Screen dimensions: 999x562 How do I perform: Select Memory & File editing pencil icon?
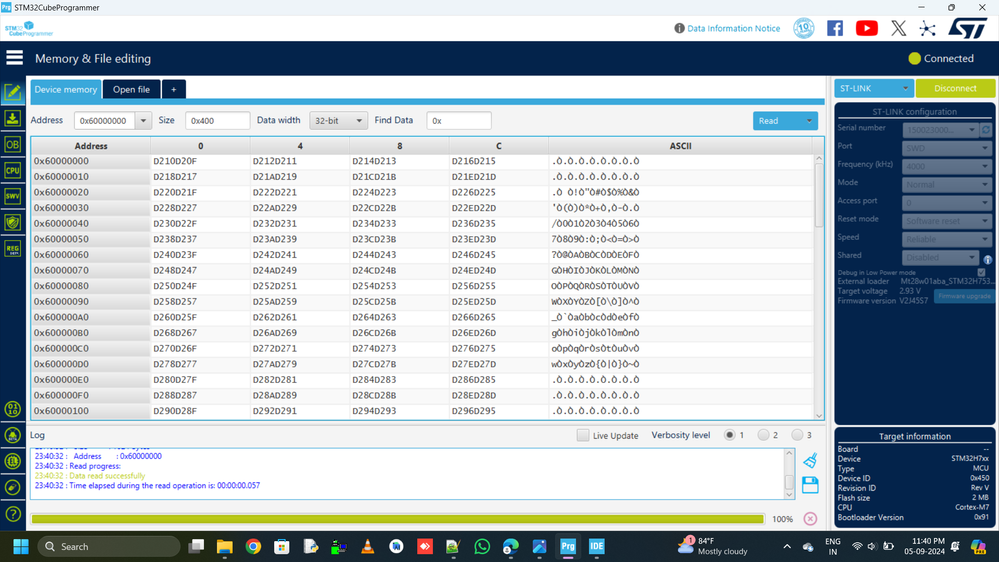13,92
